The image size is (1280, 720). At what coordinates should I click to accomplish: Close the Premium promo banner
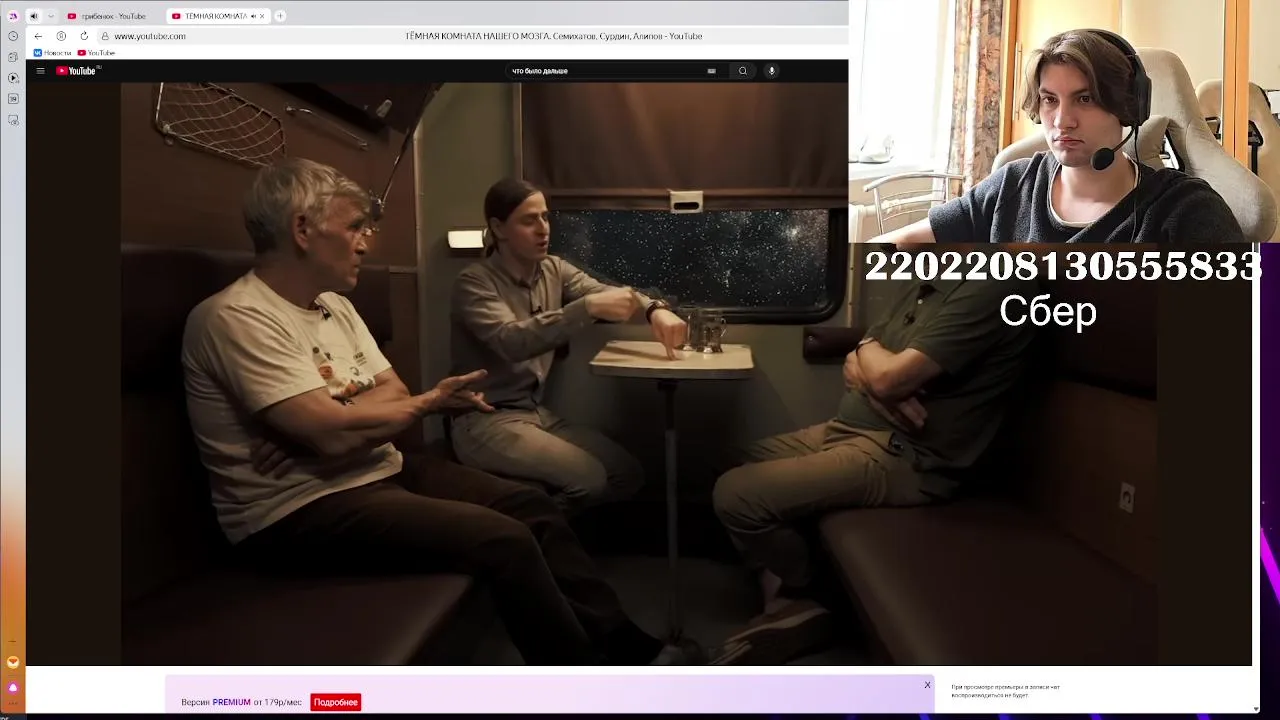click(927, 685)
